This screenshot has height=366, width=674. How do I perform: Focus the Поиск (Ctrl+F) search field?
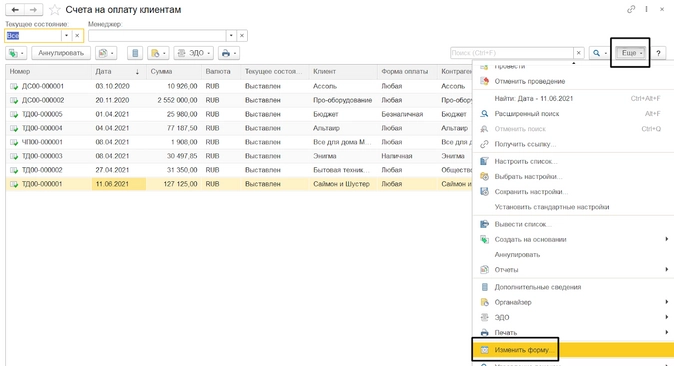tap(512, 53)
